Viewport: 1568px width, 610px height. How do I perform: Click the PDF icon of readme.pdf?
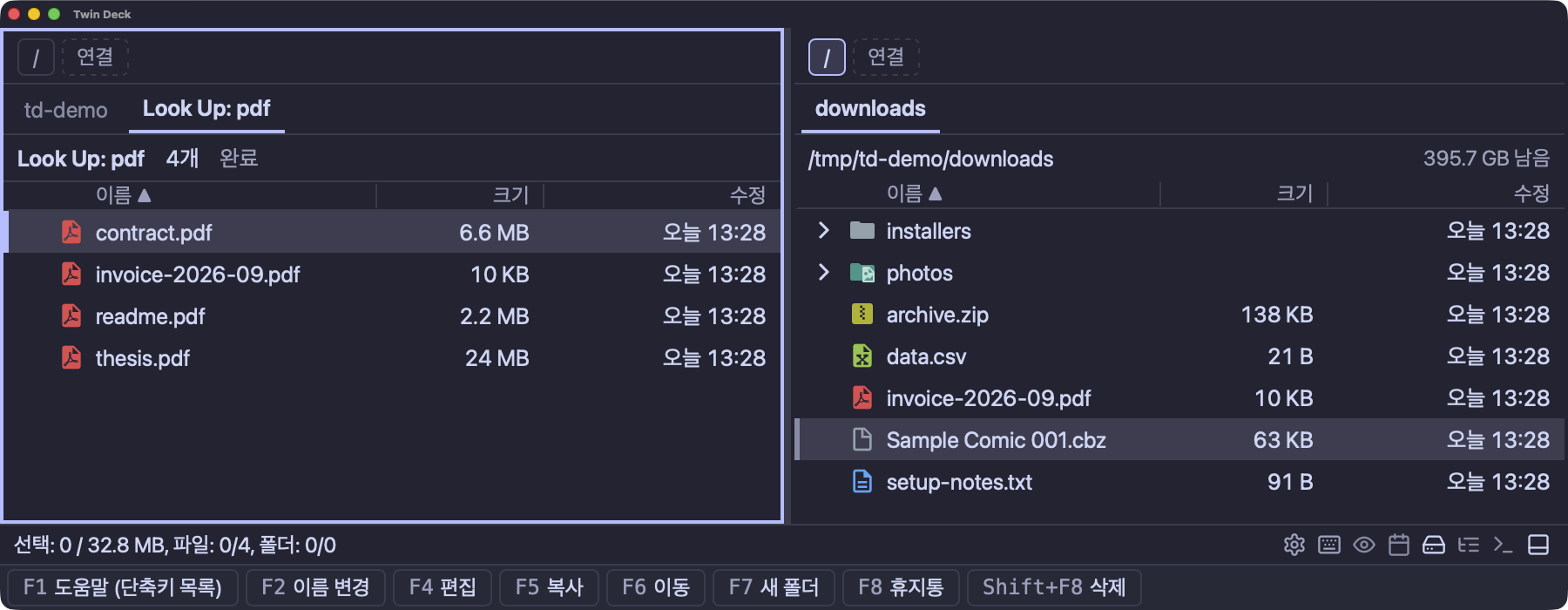pyautogui.click(x=71, y=315)
